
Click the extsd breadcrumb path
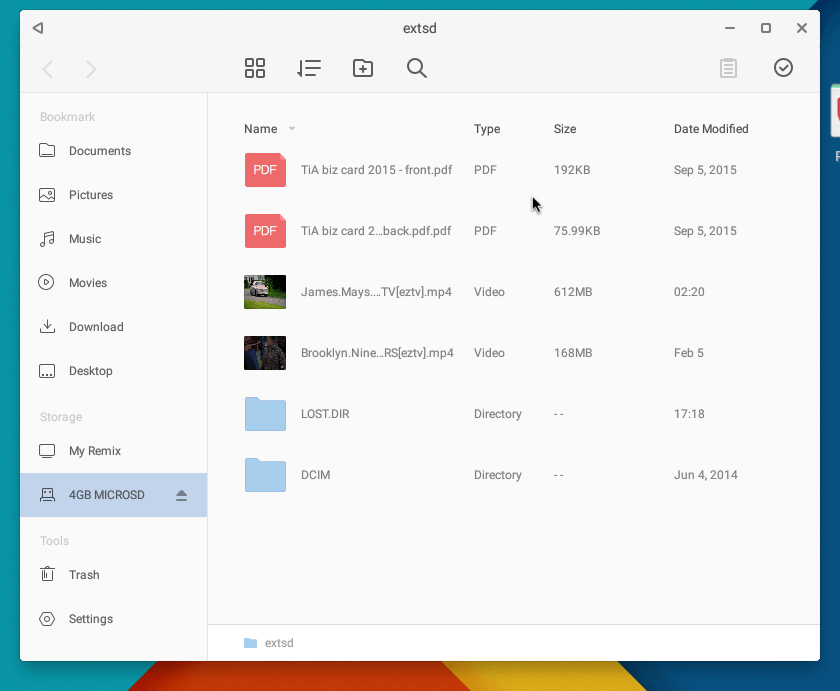pos(278,643)
